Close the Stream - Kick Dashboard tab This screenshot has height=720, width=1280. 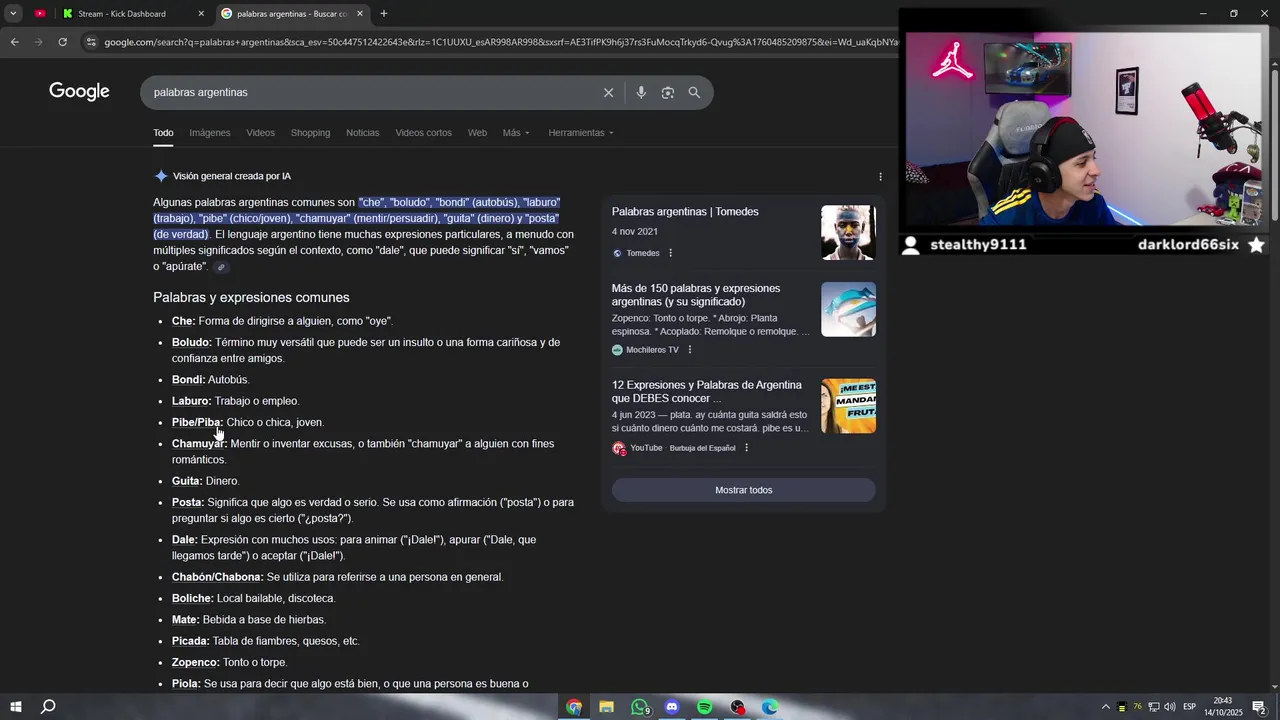[x=201, y=14]
